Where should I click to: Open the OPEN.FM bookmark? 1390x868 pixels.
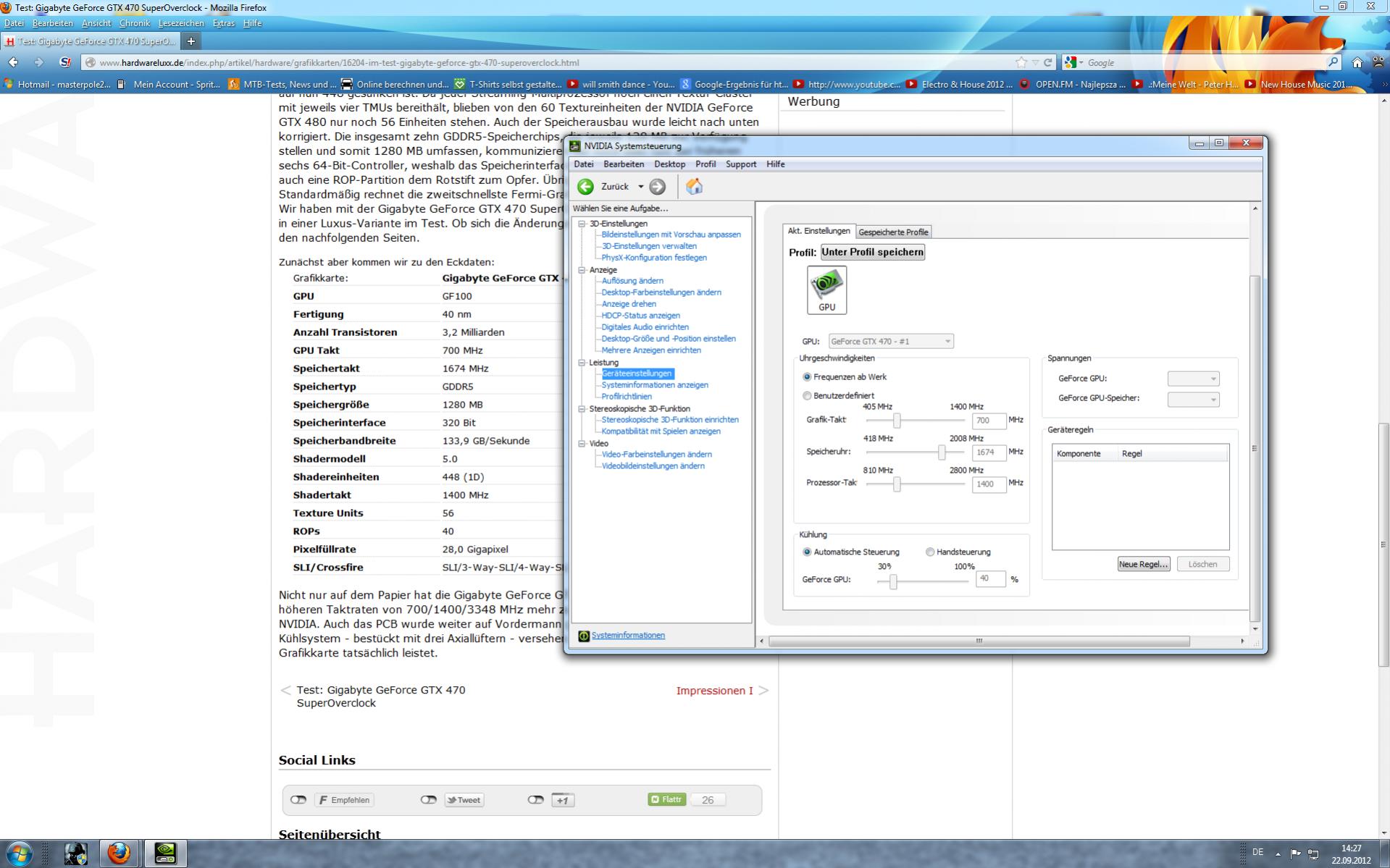pyautogui.click(x=1073, y=84)
